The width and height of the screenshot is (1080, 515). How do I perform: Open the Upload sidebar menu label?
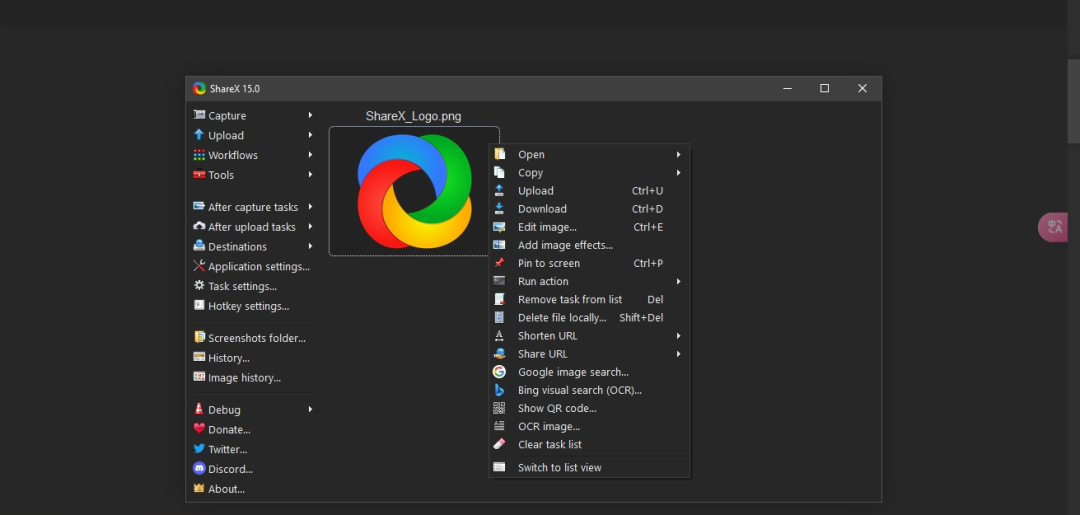226,136
